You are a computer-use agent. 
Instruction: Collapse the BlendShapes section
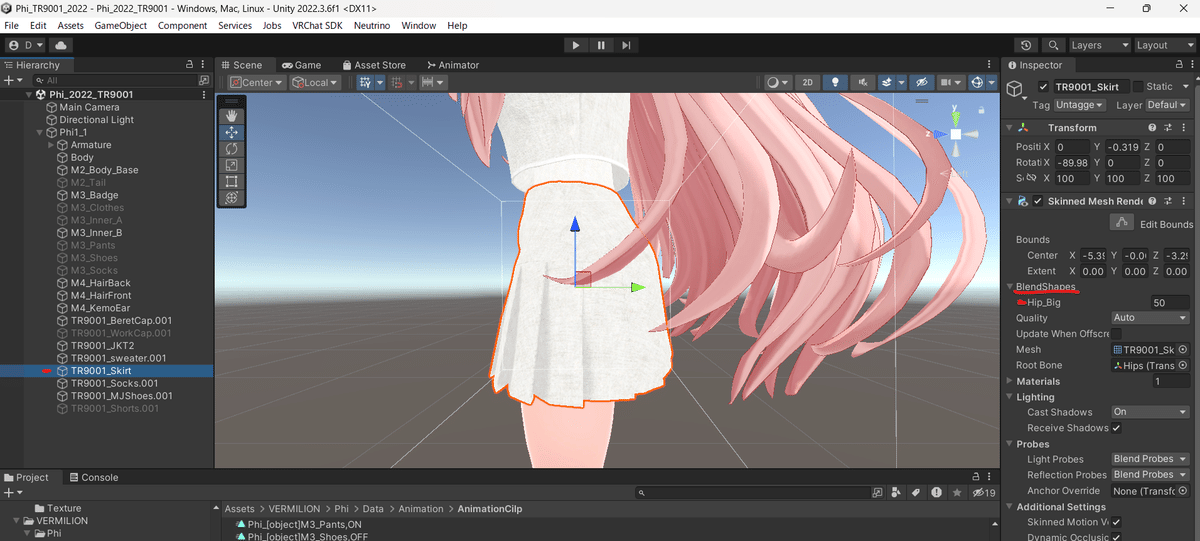(x=1010, y=287)
